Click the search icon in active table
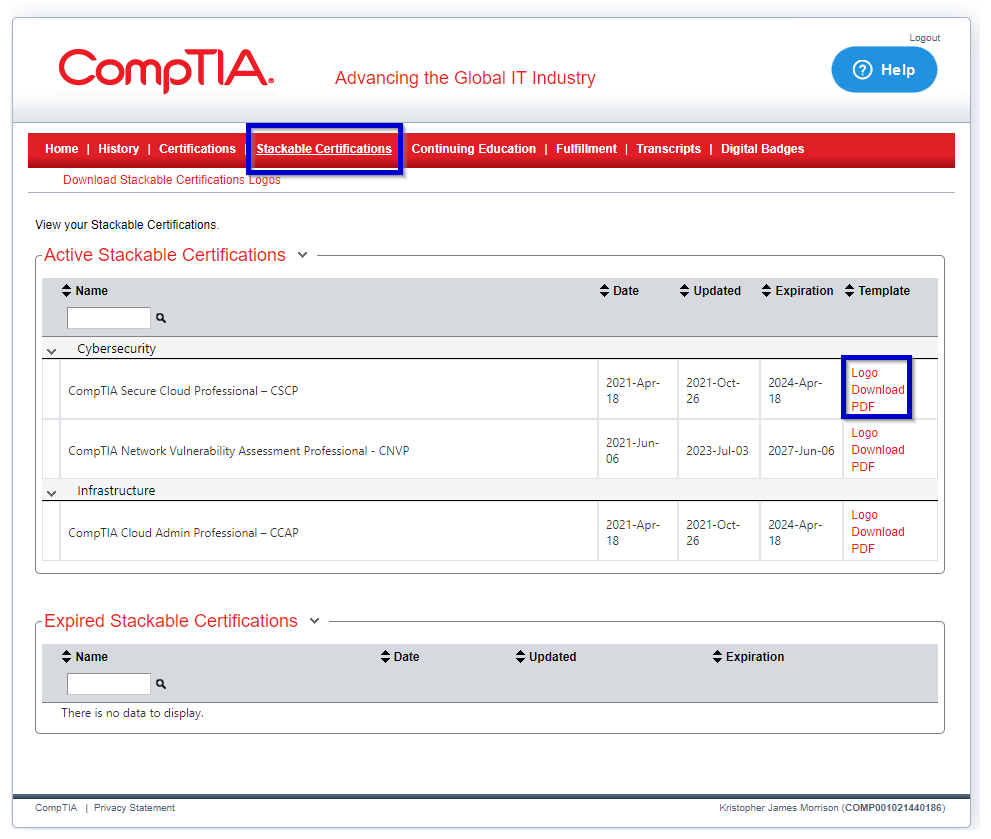The width and height of the screenshot is (991, 839). point(161,318)
